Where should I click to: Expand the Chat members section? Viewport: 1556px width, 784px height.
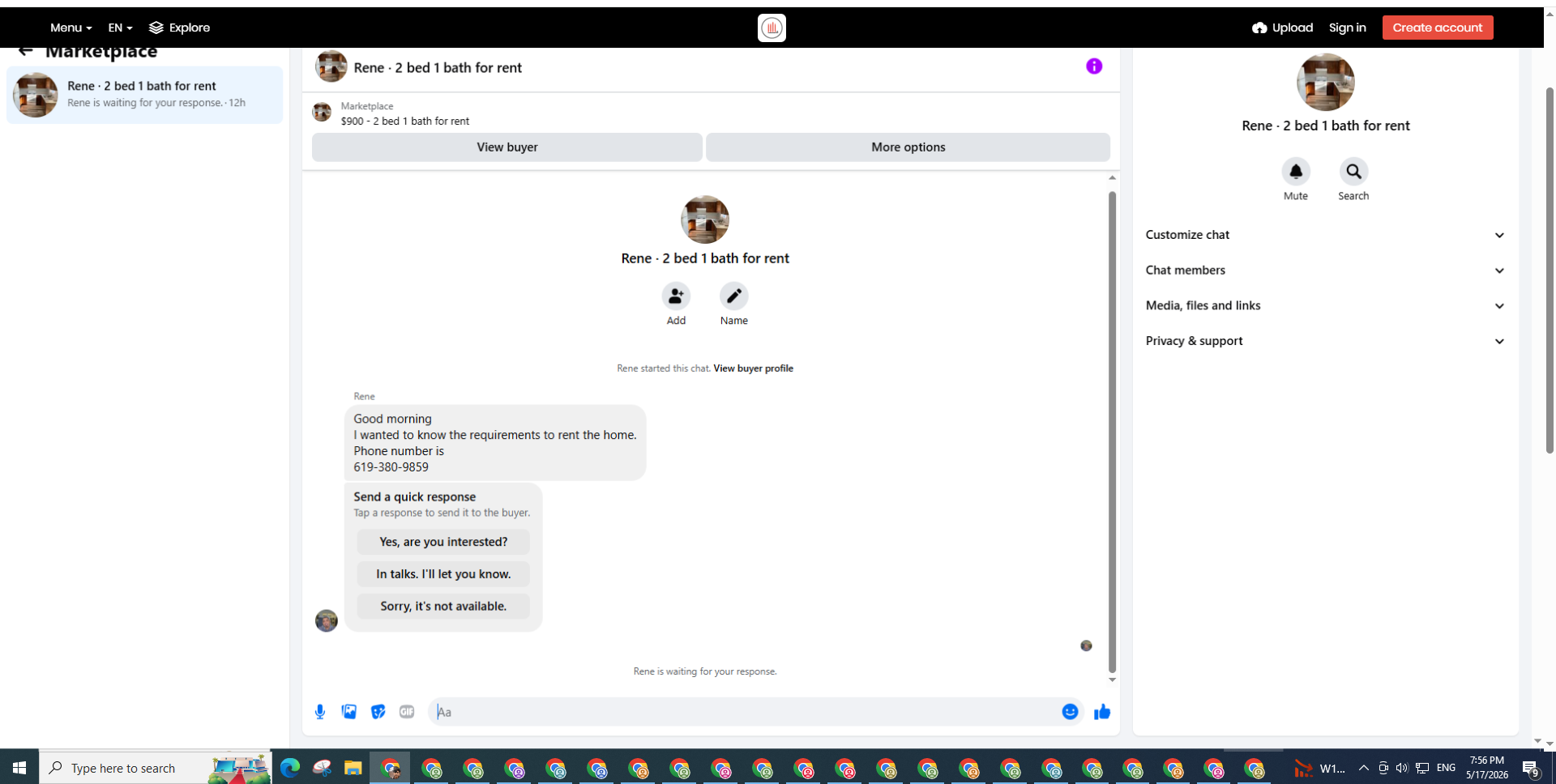1325,271
